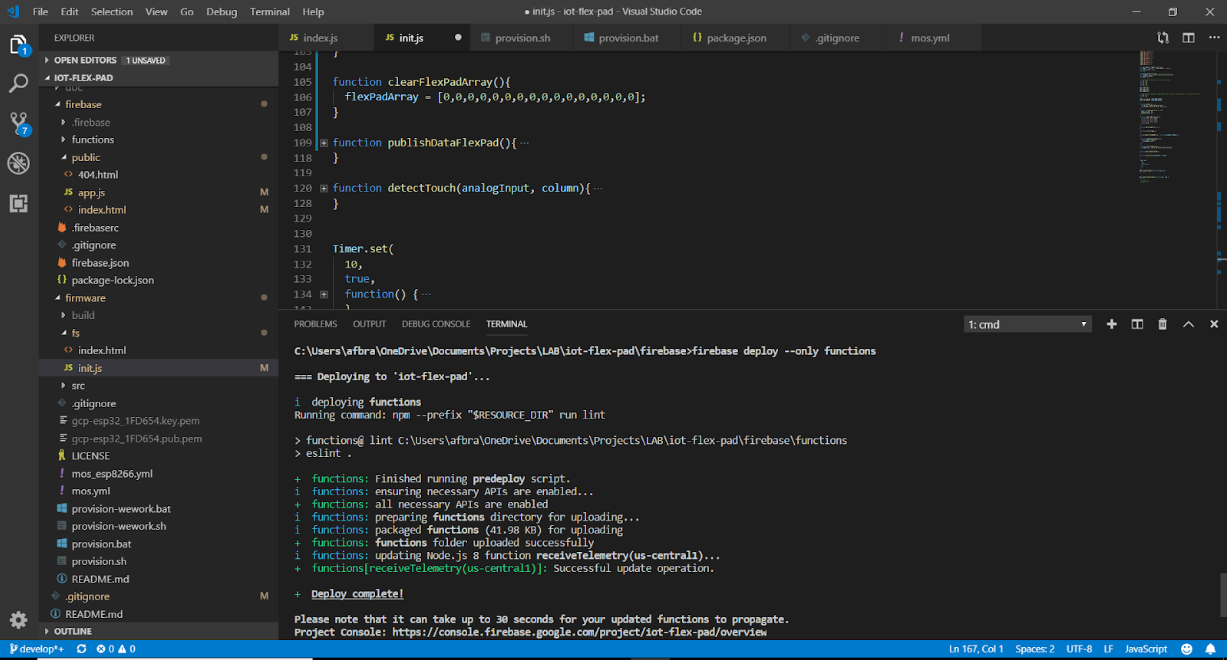Image resolution: width=1228 pixels, height=660 pixels.
Task: Split the editor to the right
Action: pyautogui.click(x=1188, y=38)
